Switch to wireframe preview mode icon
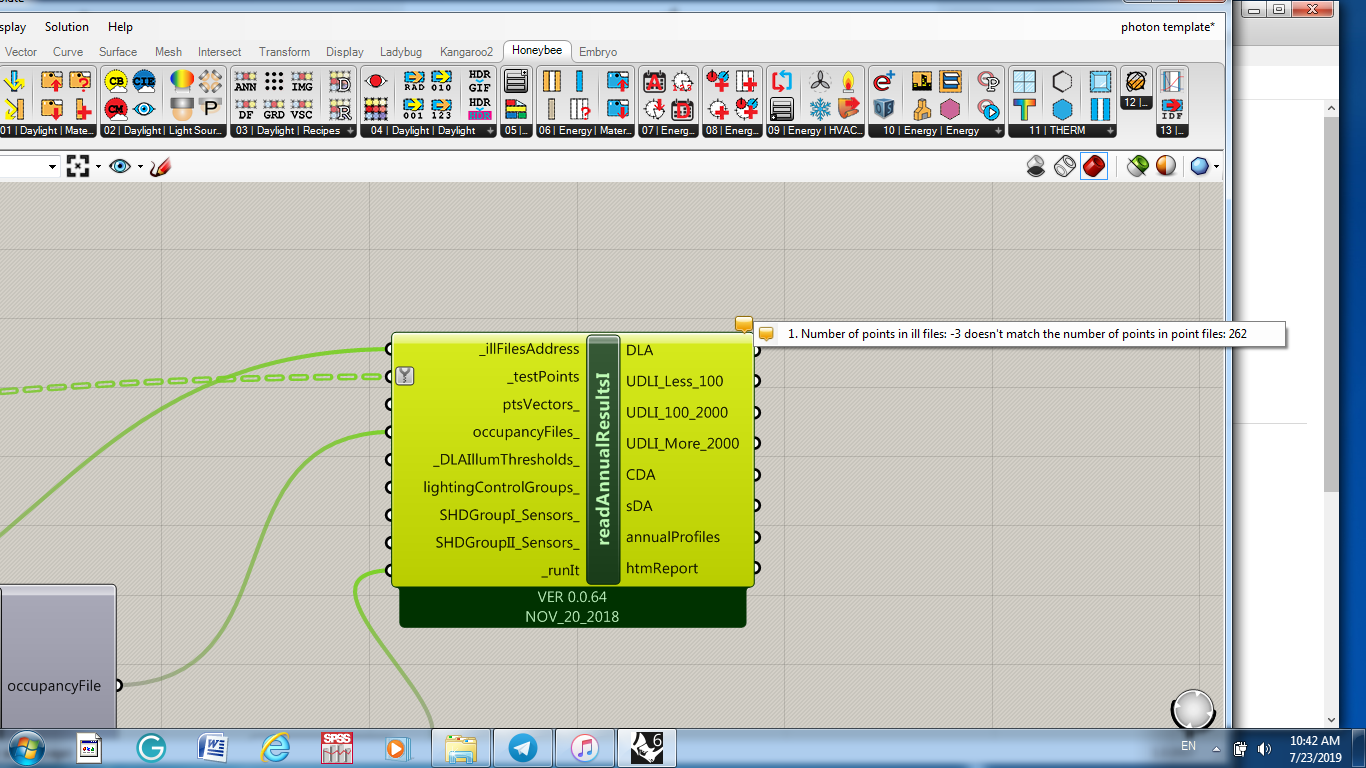Screen dimensions: 1366x768 [1065, 166]
